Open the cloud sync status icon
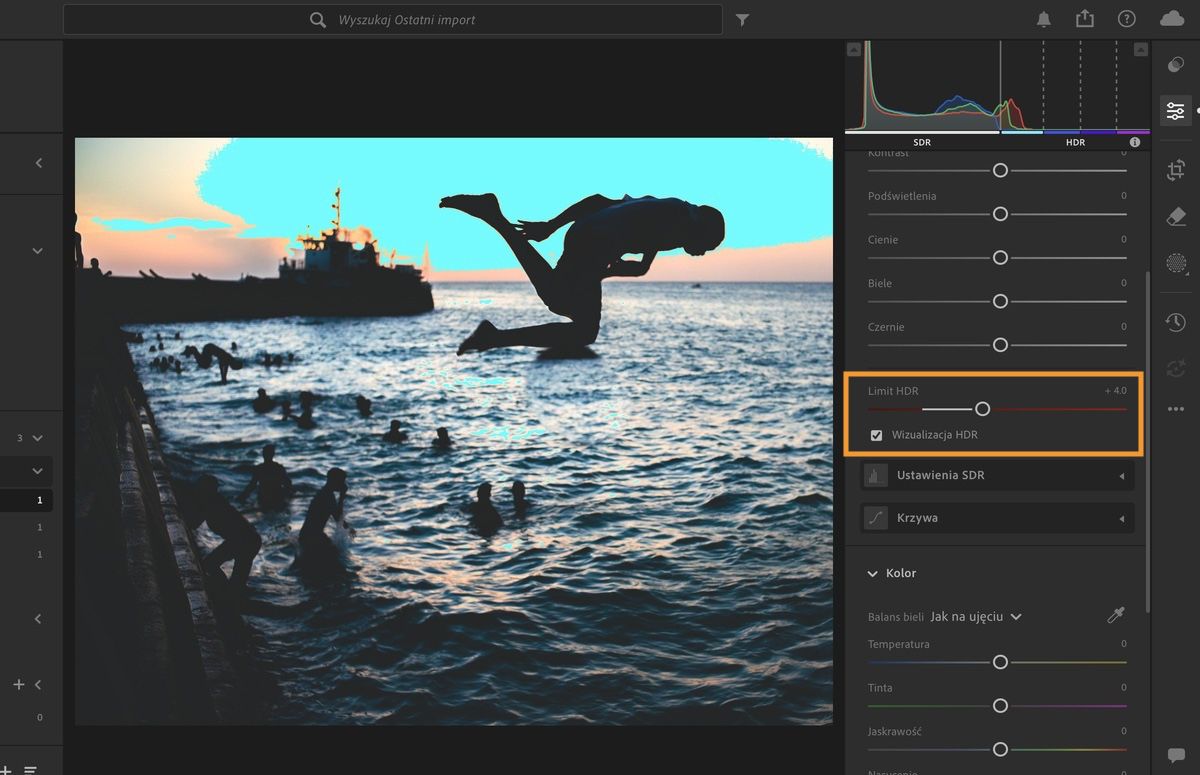The height and width of the screenshot is (775, 1200). [1171, 20]
